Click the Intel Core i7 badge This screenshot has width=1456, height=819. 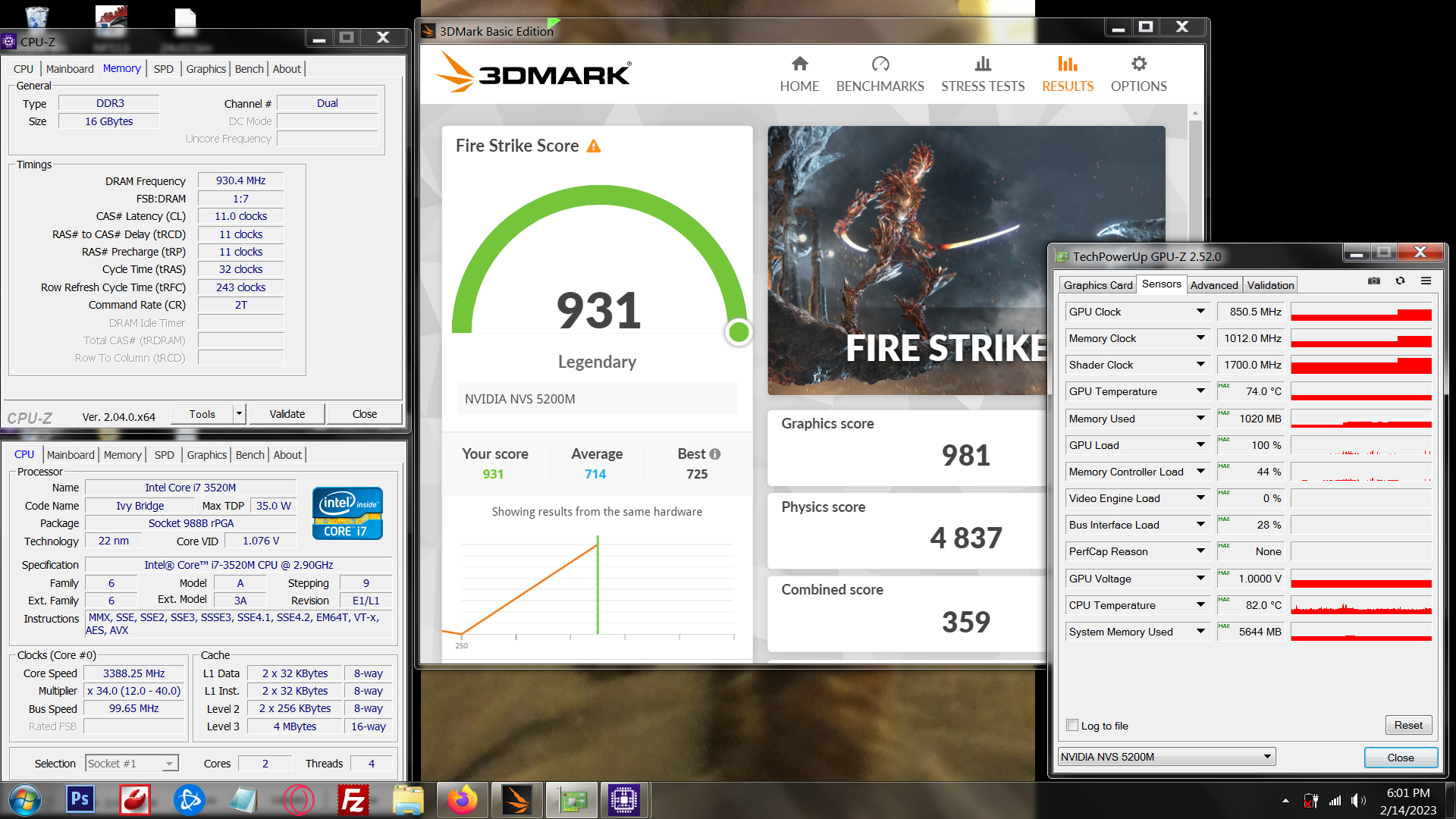347,513
